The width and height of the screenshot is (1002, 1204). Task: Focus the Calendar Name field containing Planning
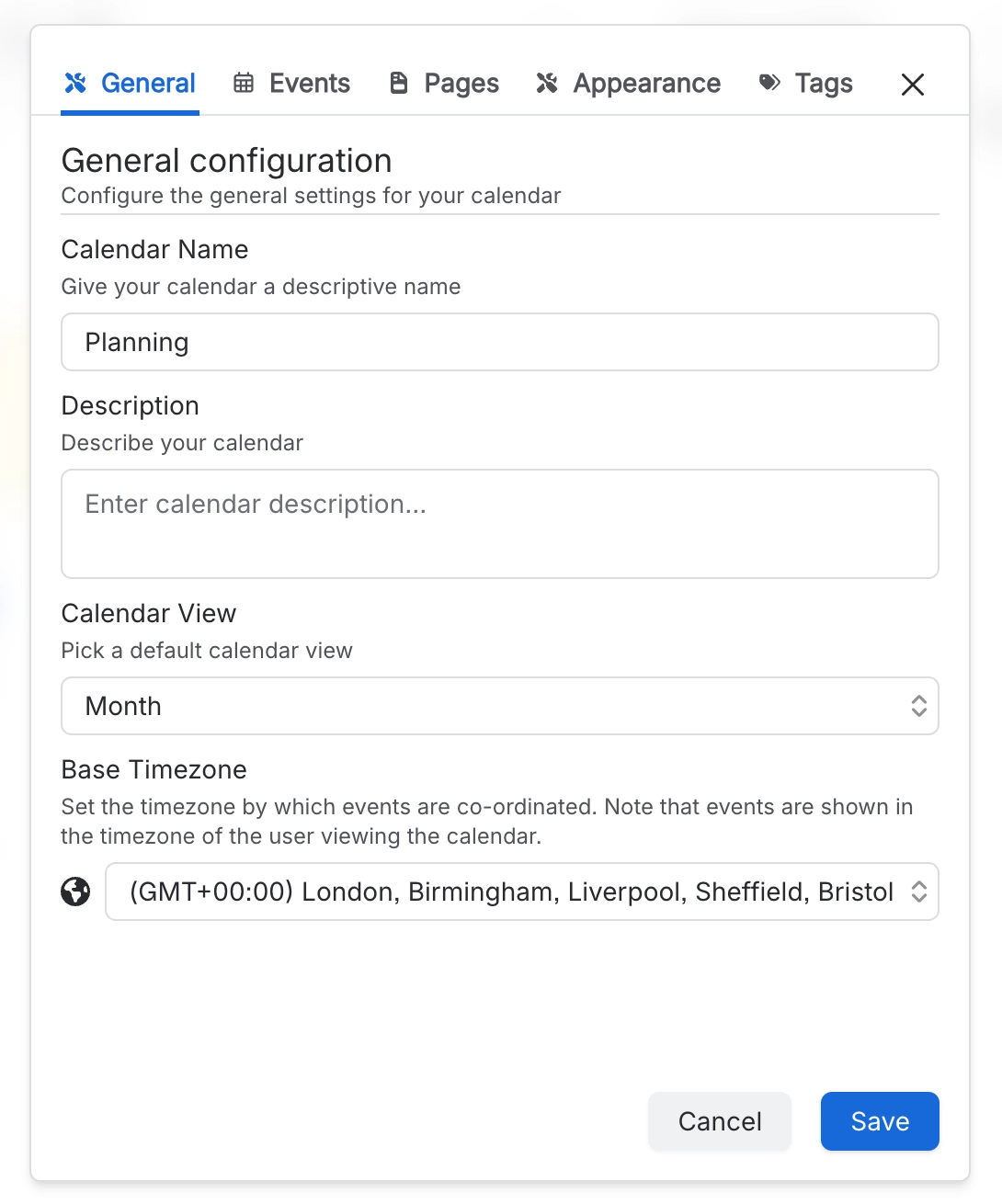499,342
